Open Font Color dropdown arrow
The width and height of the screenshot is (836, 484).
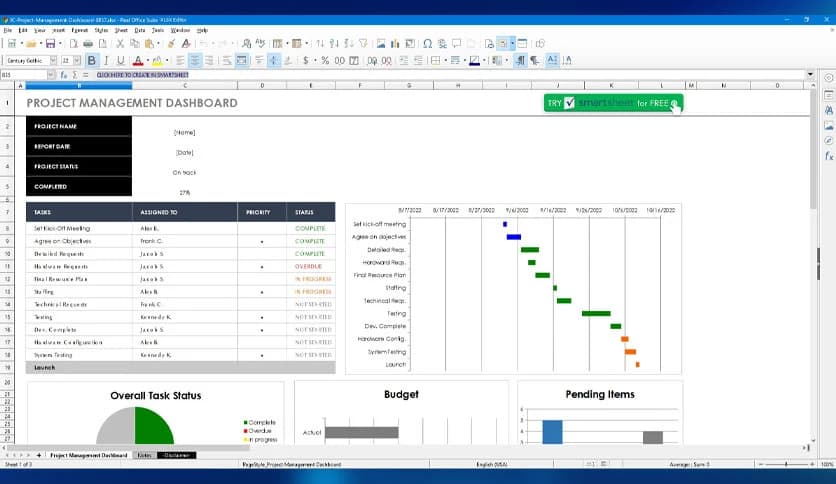pos(148,61)
